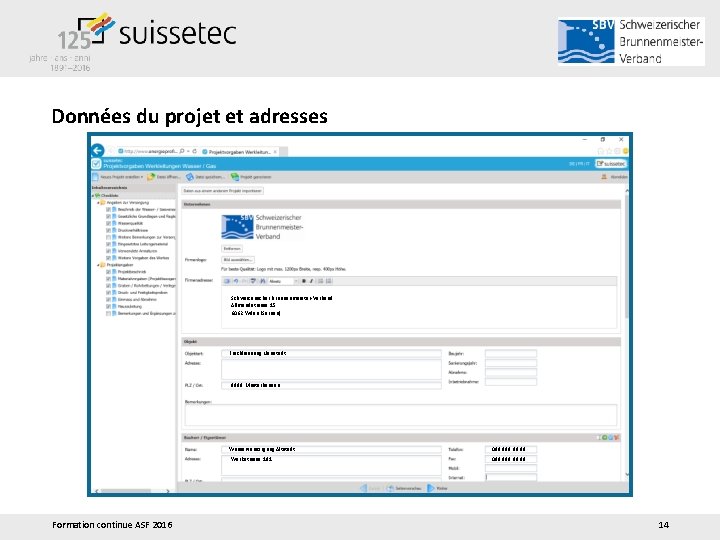The height and width of the screenshot is (540, 720).
Task: Click the checkmark app logo in blue header
Action: (x=96, y=163)
